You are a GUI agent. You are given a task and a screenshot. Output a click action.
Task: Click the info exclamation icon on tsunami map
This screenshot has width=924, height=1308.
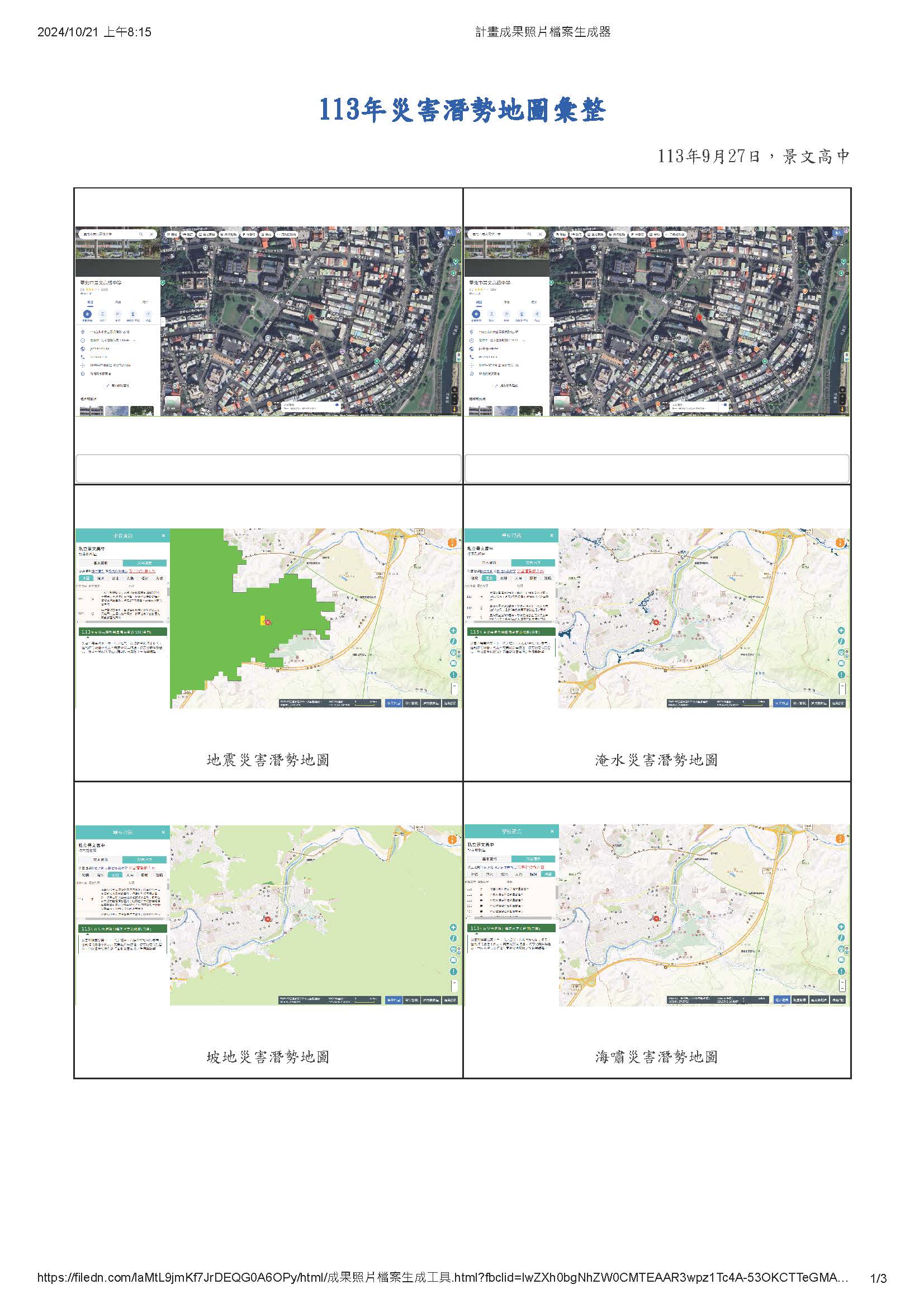[841, 971]
